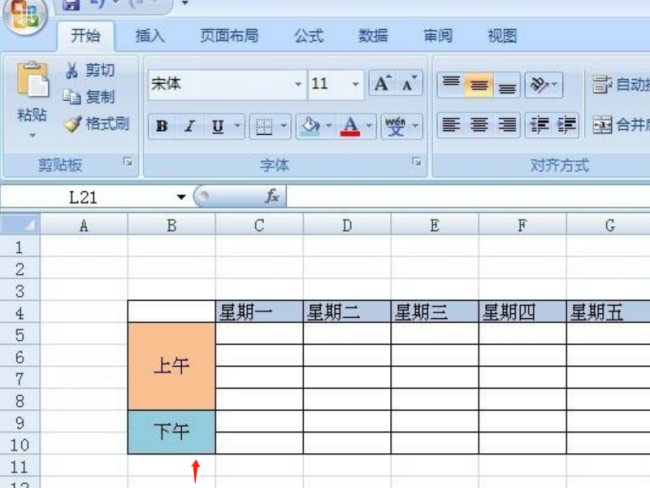Select all cells with corner button
650x488 pixels.
coord(21,224)
